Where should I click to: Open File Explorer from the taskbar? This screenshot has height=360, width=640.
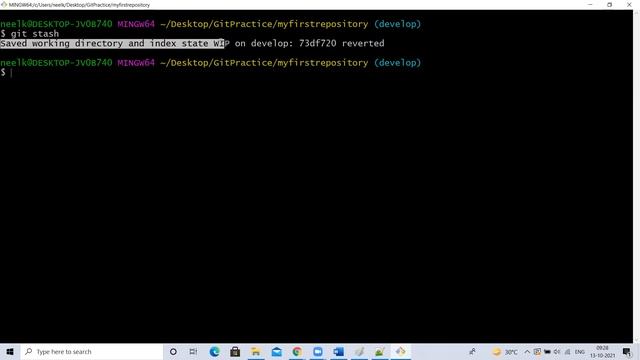click(256, 351)
